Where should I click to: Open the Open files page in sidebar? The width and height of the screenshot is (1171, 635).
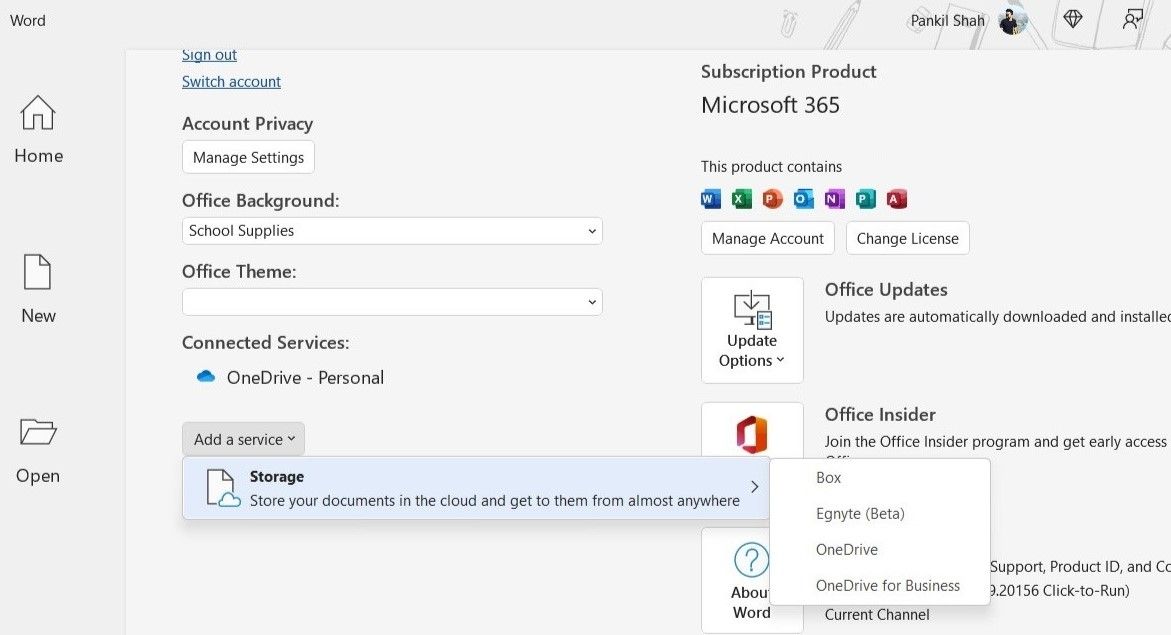tap(38, 450)
